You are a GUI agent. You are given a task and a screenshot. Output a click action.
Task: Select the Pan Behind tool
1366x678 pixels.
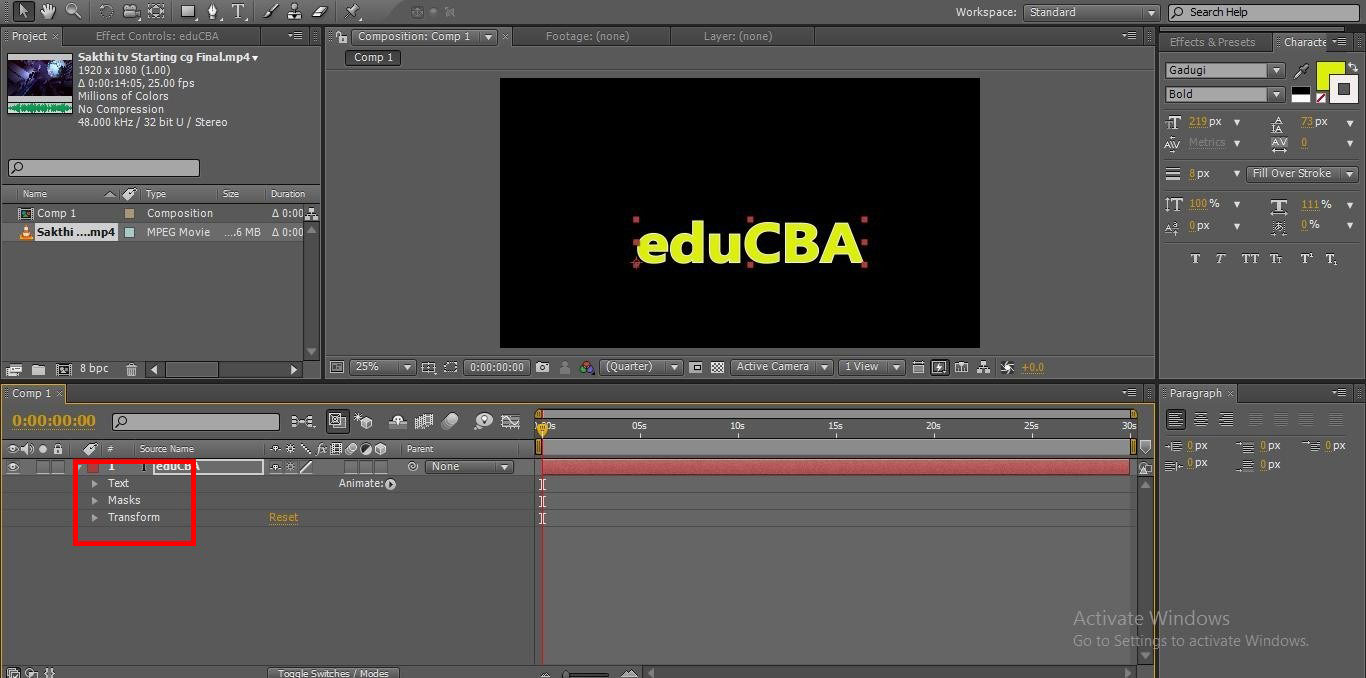click(156, 12)
